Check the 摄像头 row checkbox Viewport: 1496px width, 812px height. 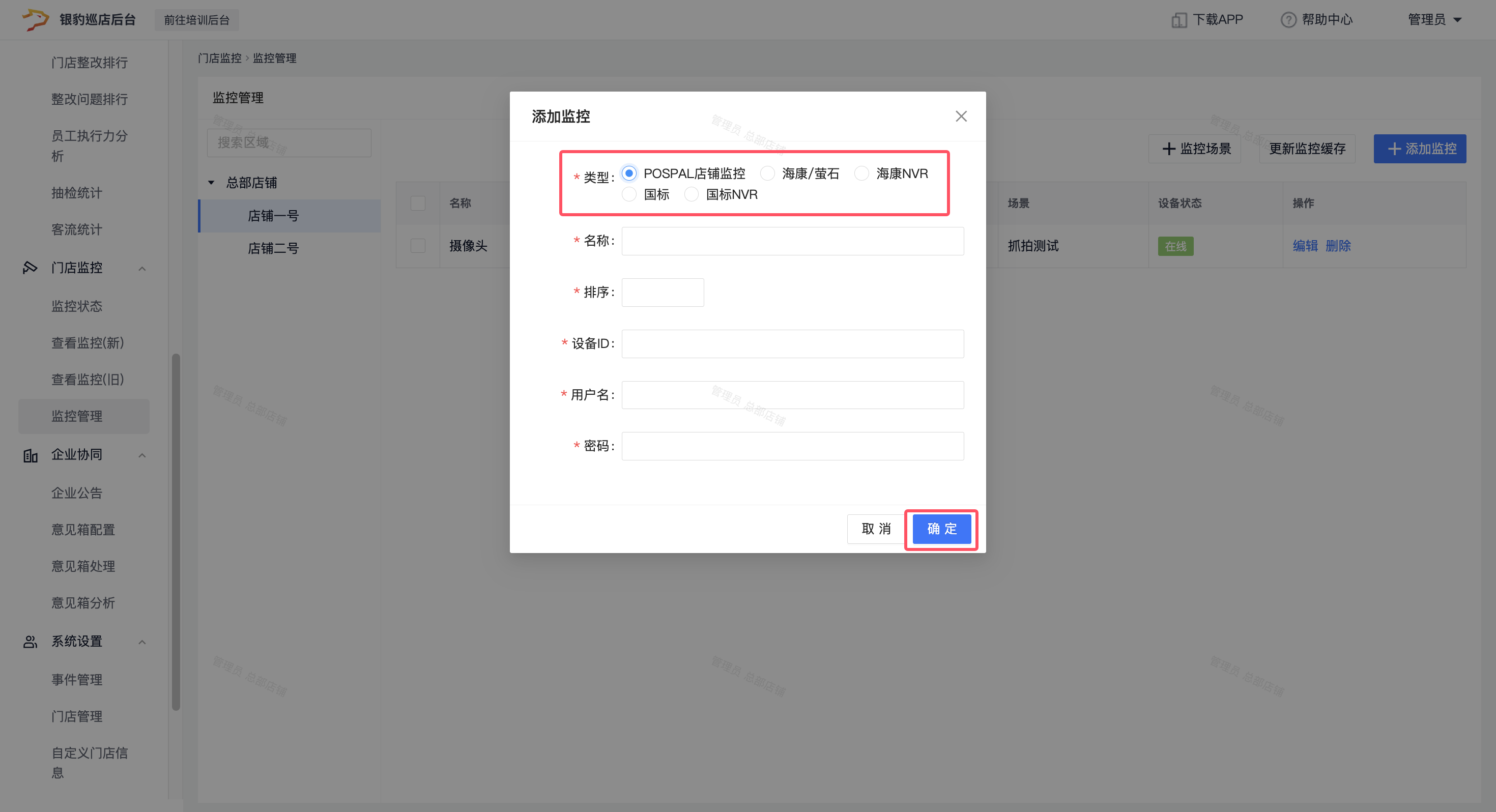418,246
